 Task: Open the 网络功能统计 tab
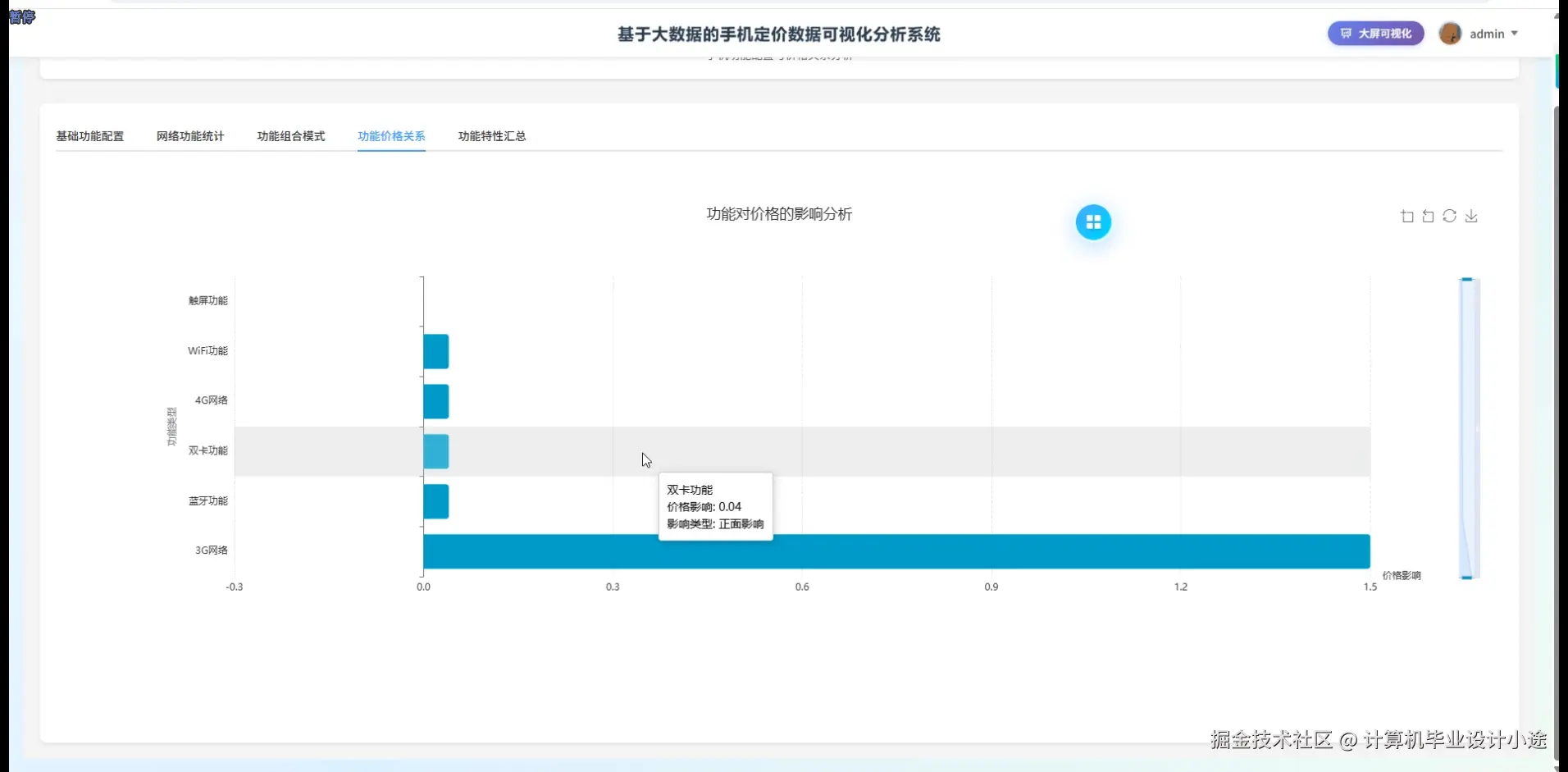coord(189,136)
